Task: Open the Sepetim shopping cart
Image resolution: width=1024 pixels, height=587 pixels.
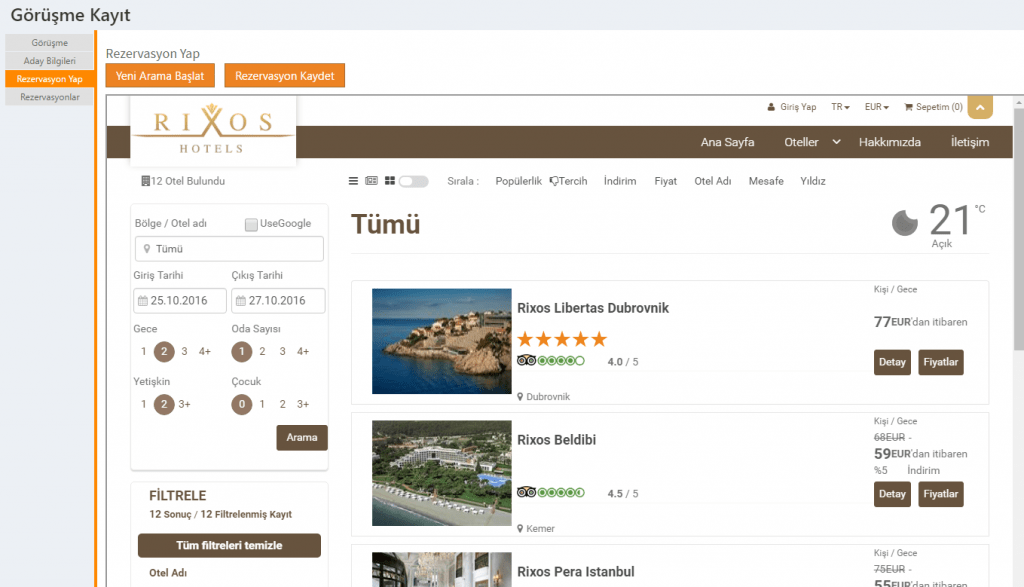Action: 933,107
